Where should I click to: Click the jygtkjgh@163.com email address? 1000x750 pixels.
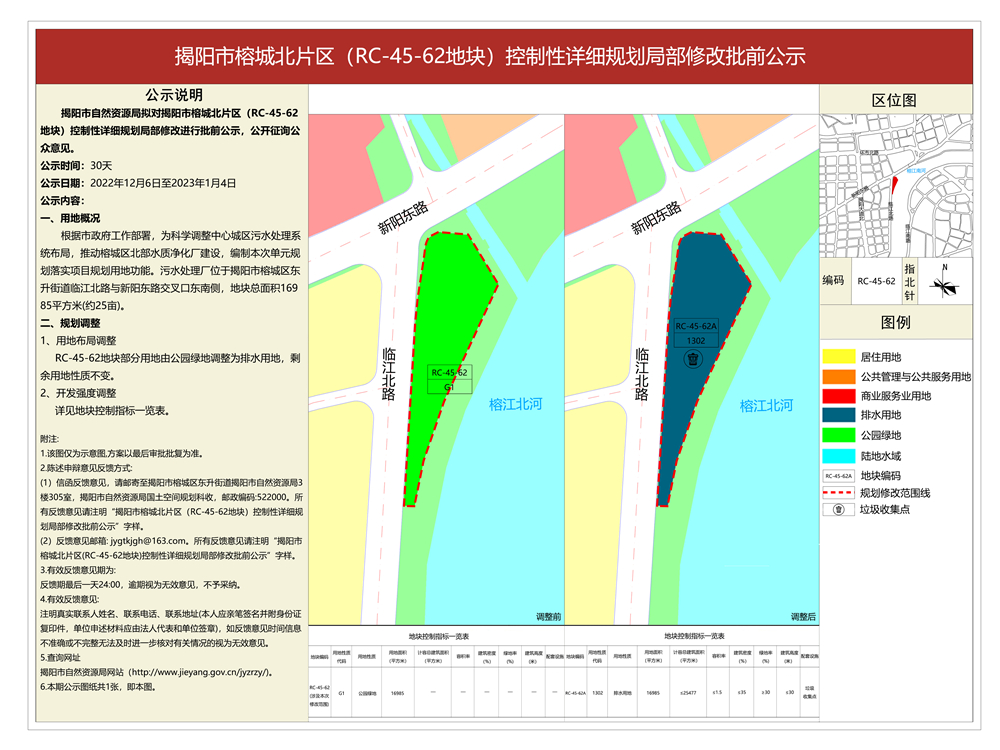coord(149,541)
